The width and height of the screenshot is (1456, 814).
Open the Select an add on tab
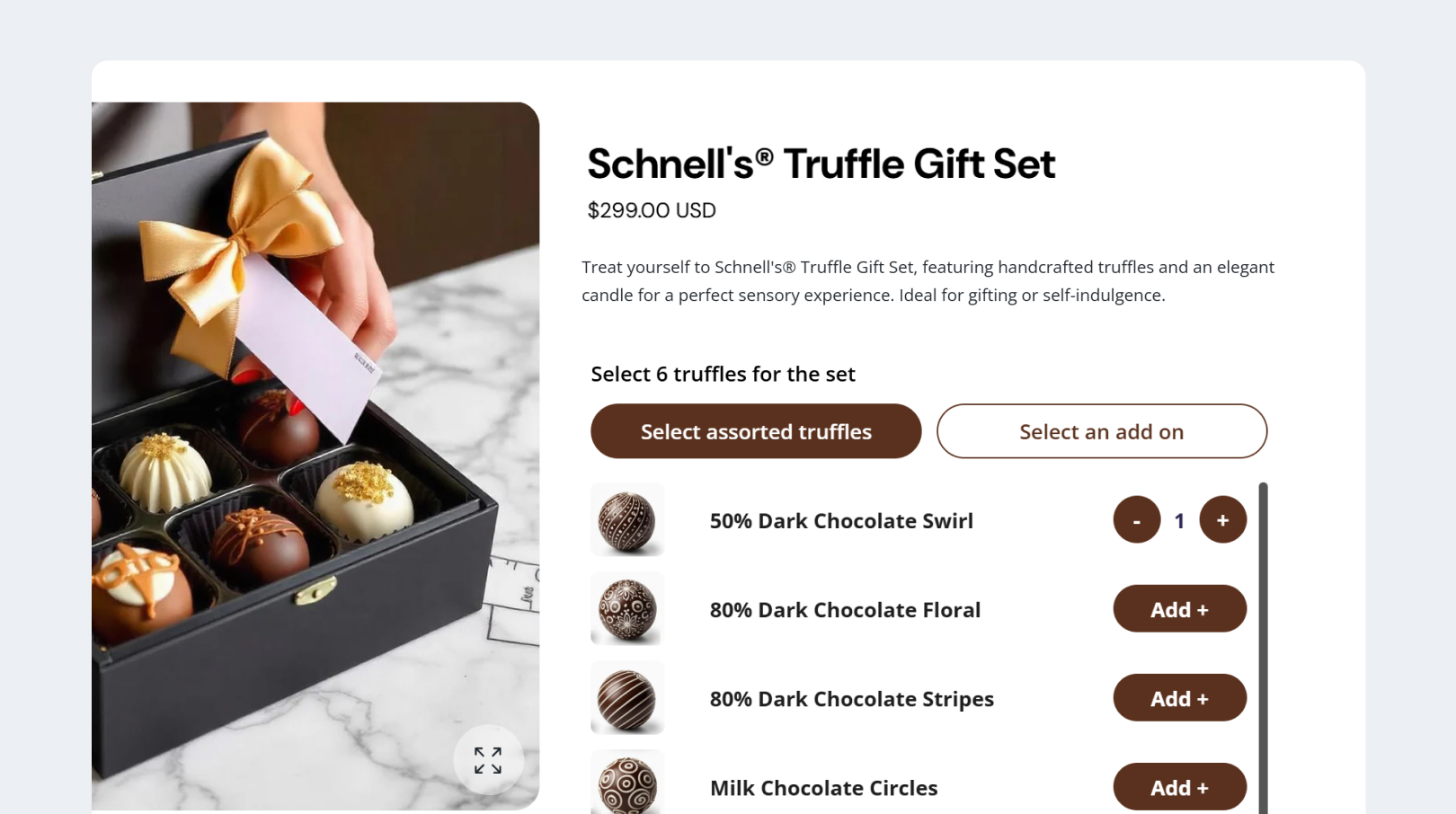1102,431
